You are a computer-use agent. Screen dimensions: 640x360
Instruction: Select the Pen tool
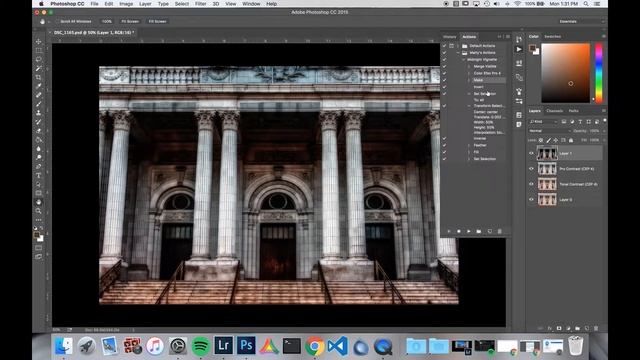(39, 167)
